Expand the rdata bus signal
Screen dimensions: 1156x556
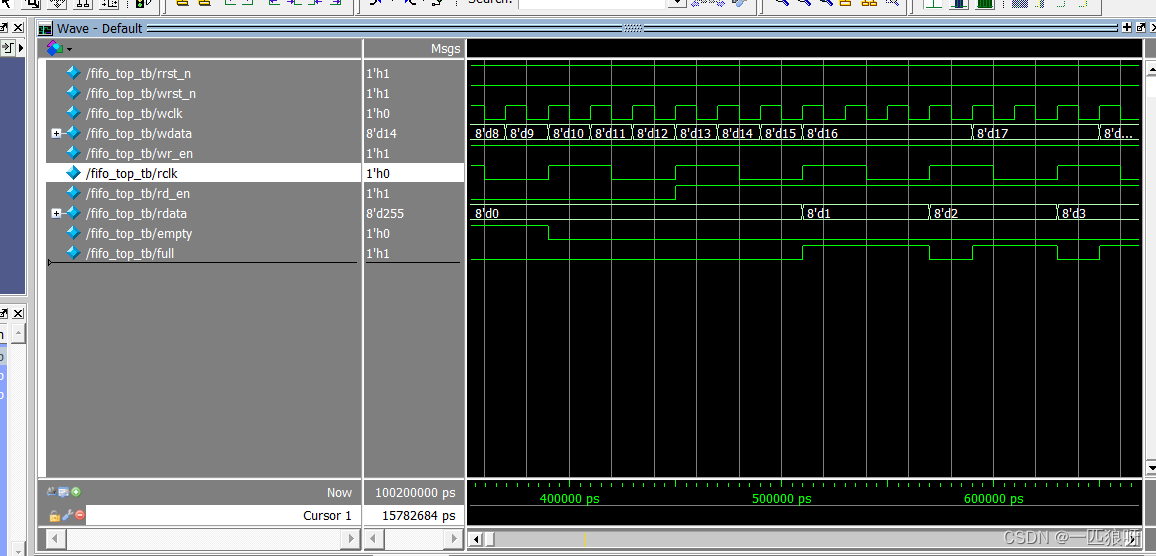(x=56, y=213)
